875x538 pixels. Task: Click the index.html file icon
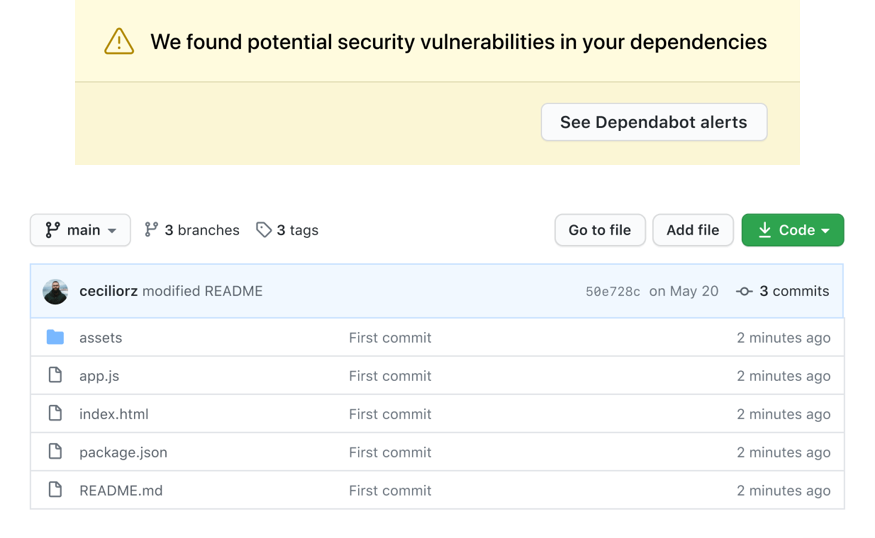pos(55,413)
